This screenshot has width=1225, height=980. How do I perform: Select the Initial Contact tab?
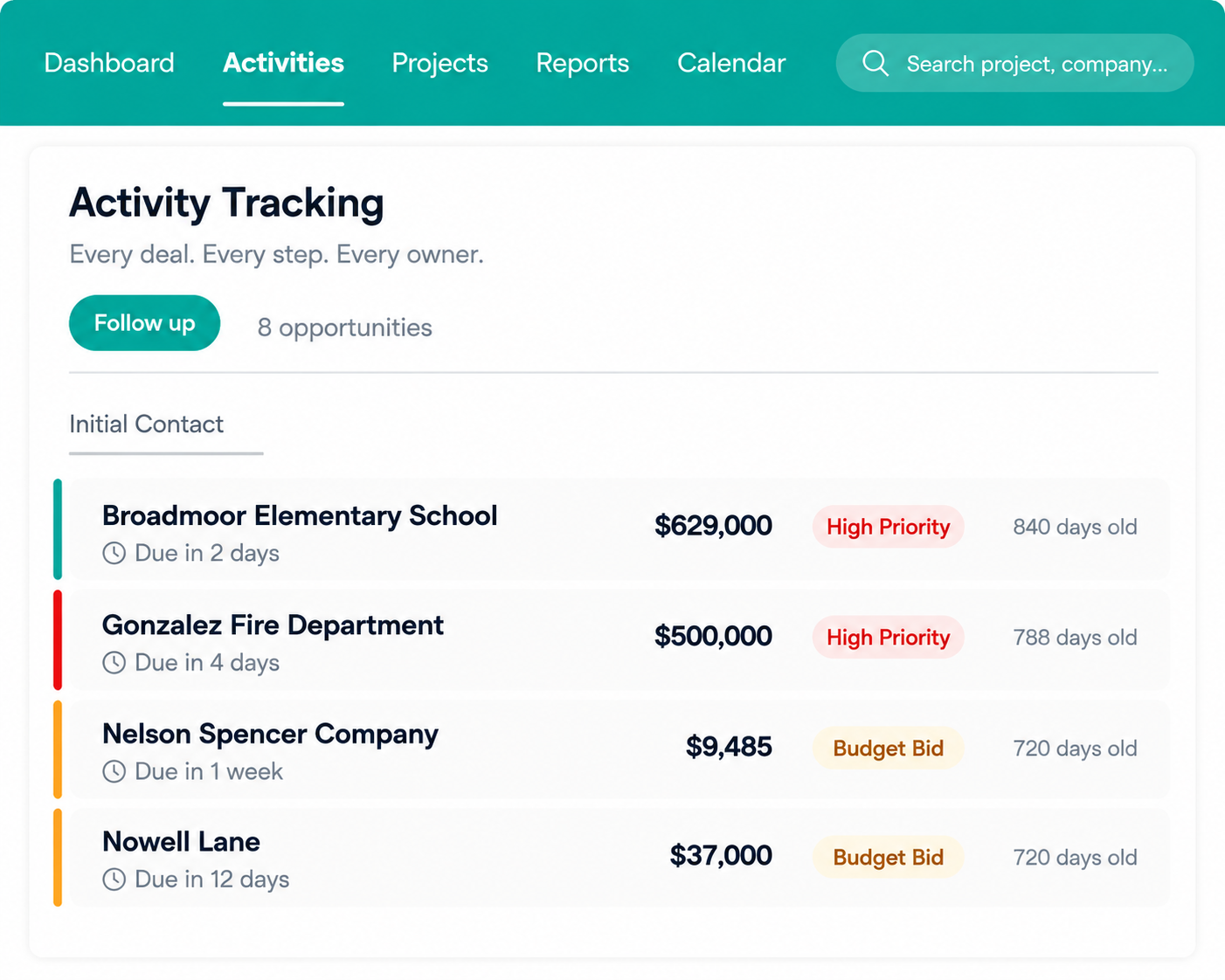tap(147, 424)
